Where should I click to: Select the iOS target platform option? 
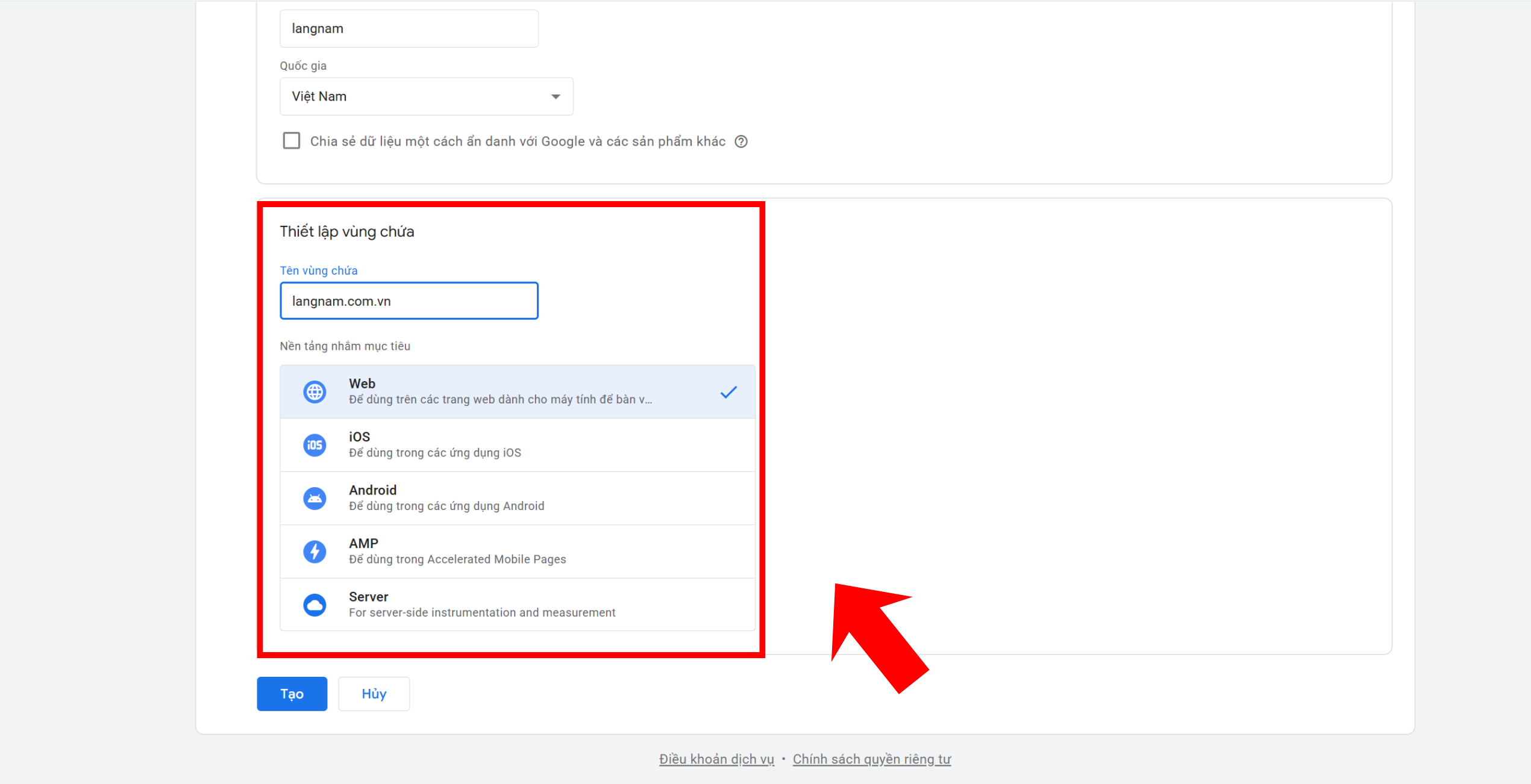(518, 445)
